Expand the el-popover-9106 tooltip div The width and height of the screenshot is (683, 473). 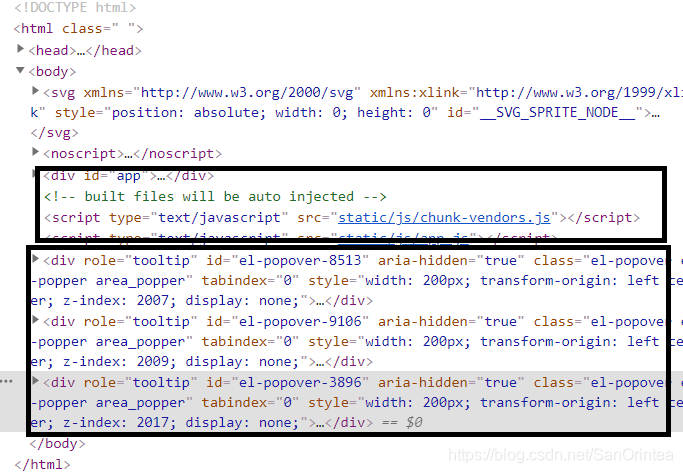pyautogui.click(x=36, y=320)
